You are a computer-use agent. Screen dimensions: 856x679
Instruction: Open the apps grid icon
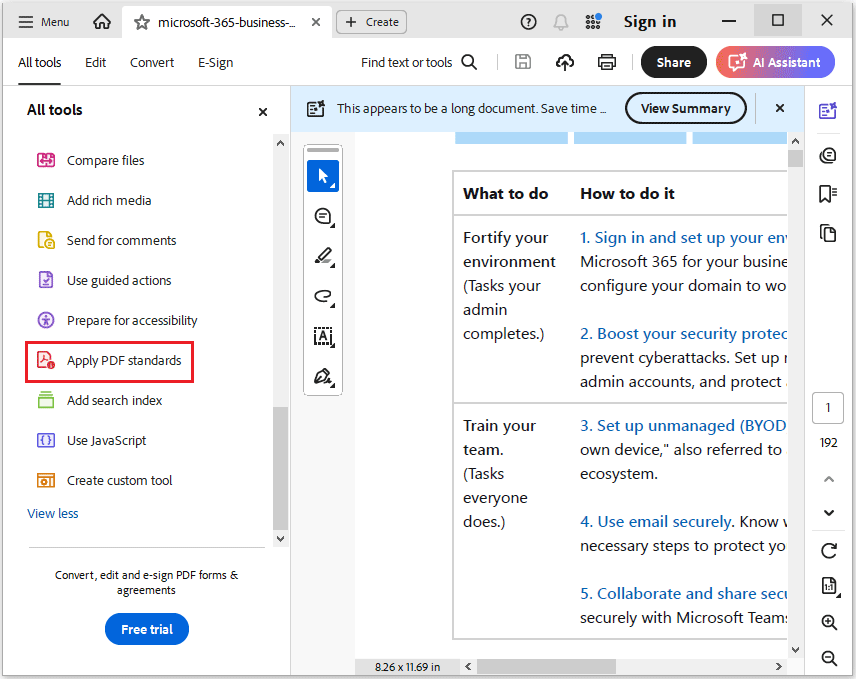[593, 22]
